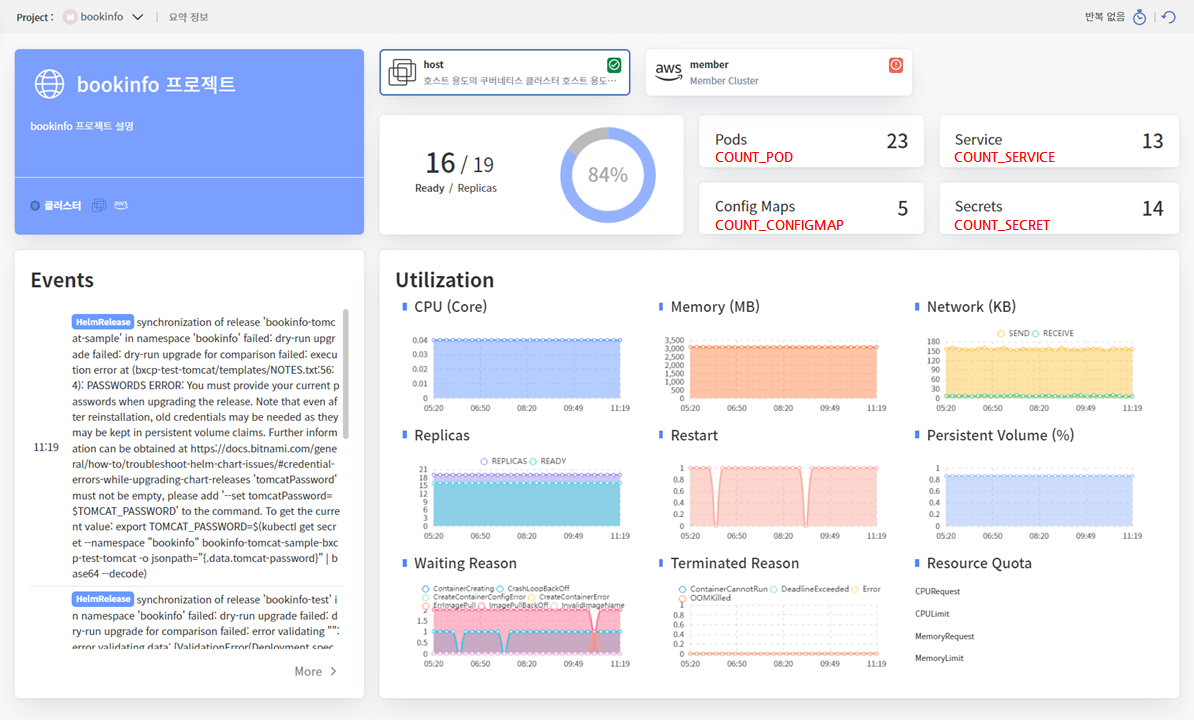Screen dimensions: 1194x720
Task: Select the 요약 정보 tab
Action: [x=188, y=17]
